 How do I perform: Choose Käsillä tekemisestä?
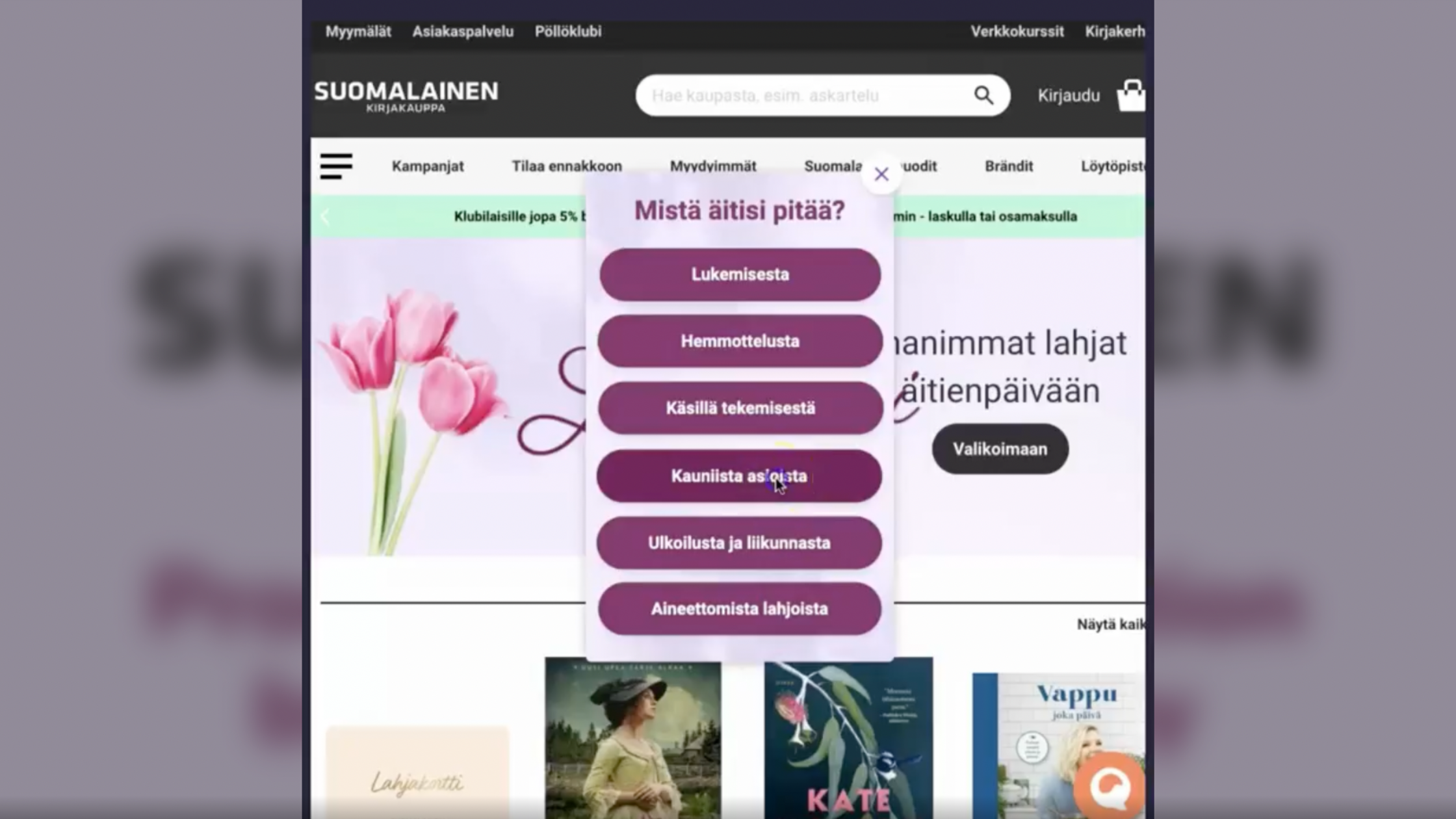click(x=740, y=408)
